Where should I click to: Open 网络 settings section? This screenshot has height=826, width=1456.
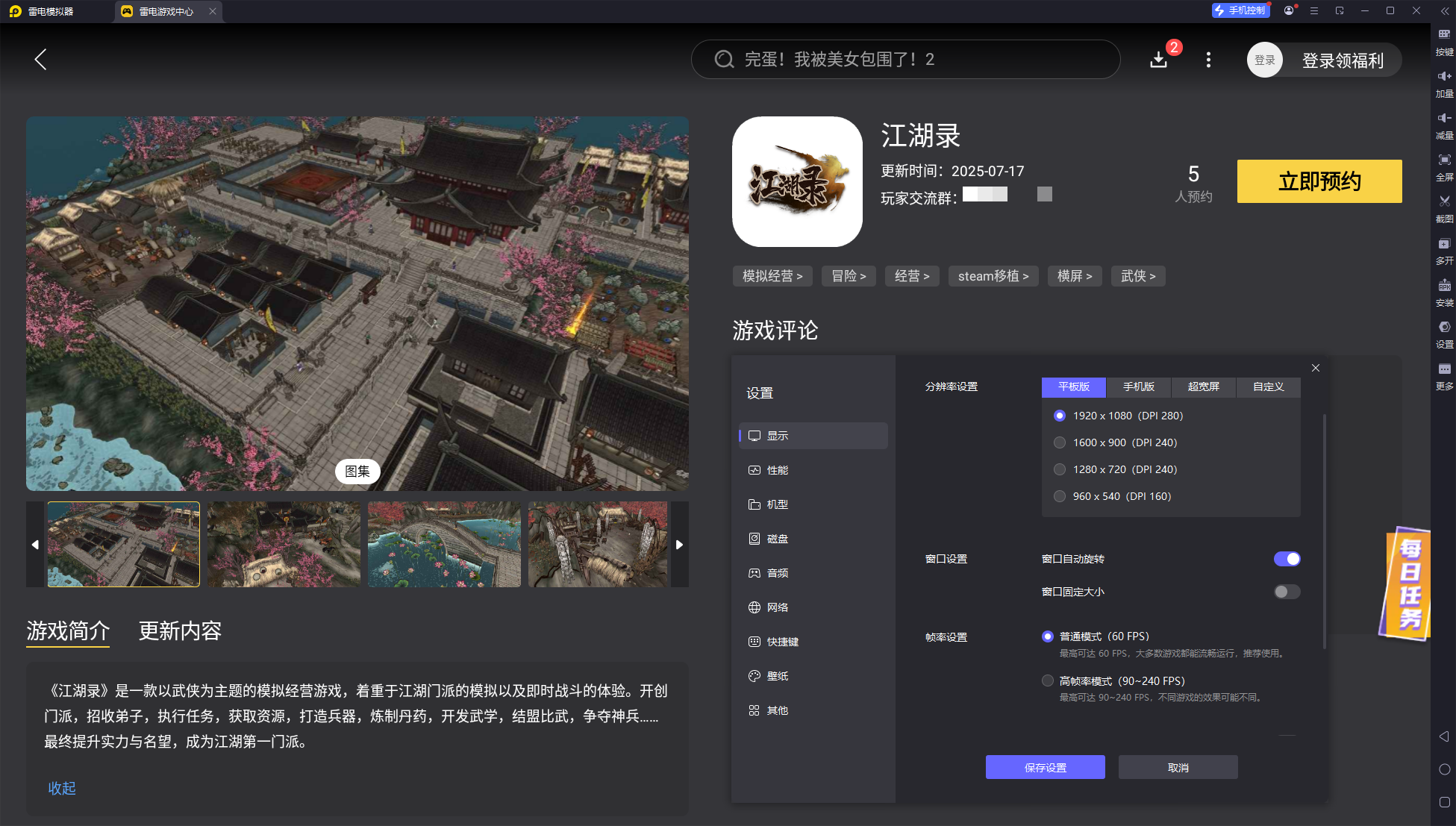pyautogui.click(x=813, y=607)
